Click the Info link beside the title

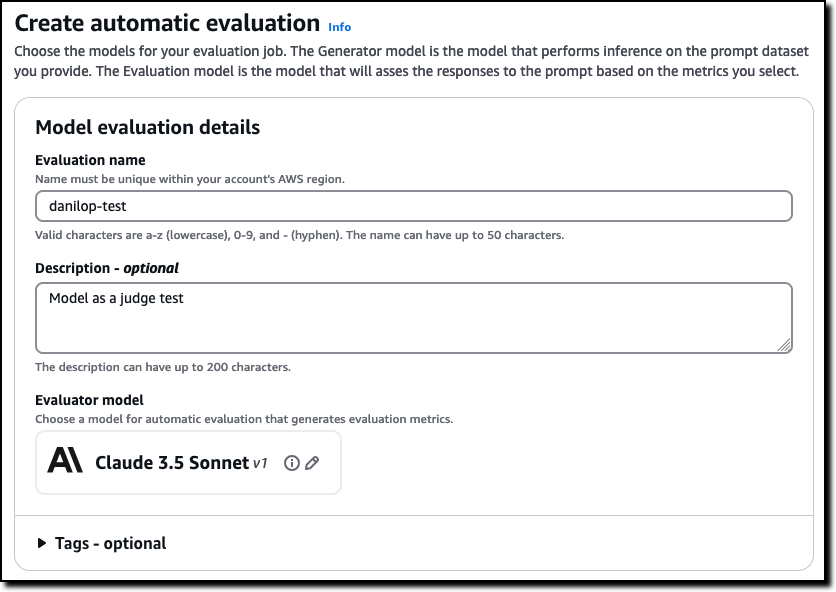pyautogui.click(x=339, y=27)
